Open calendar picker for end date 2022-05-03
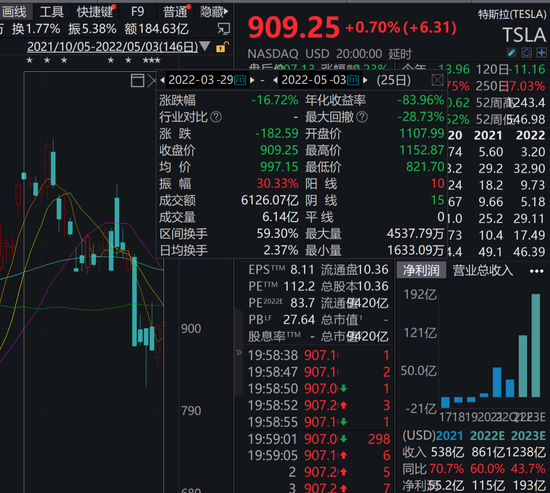The width and height of the screenshot is (550, 493). [353, 80]
